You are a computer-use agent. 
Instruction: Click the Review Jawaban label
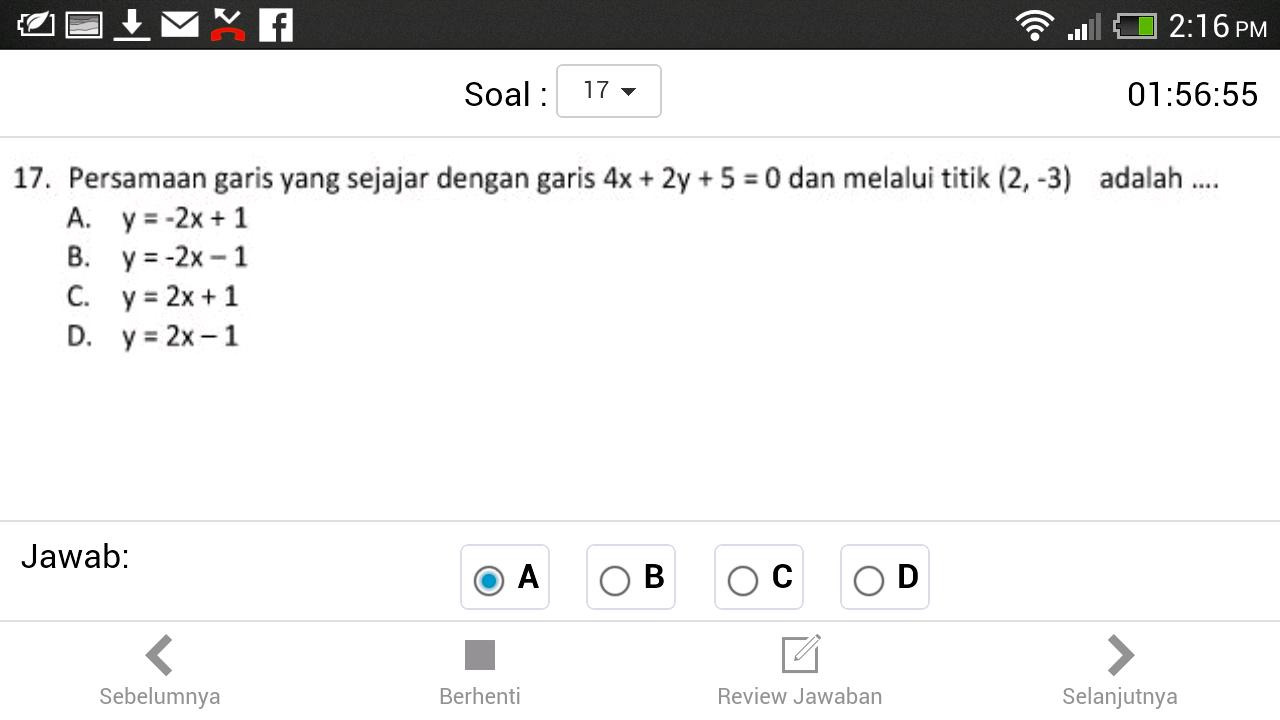800,696
